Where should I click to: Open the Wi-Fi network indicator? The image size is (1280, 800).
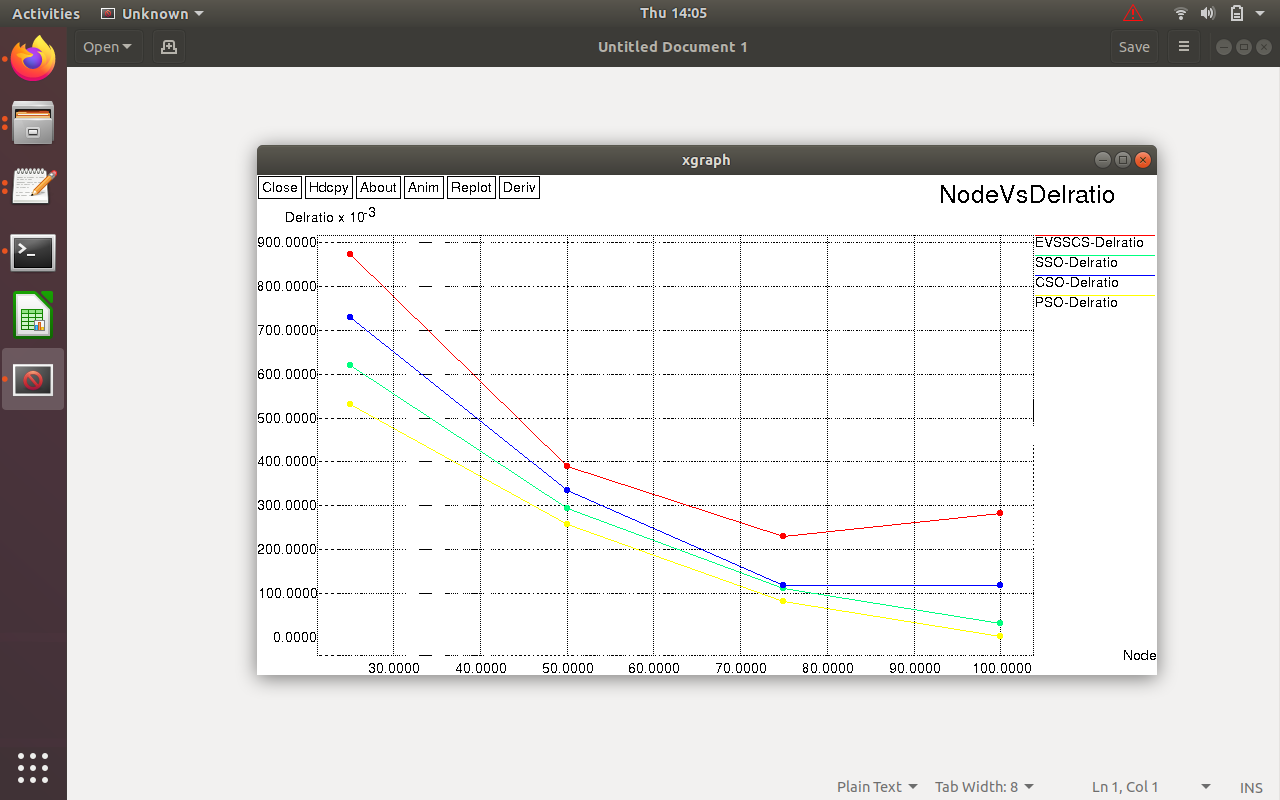[1181, 13]
